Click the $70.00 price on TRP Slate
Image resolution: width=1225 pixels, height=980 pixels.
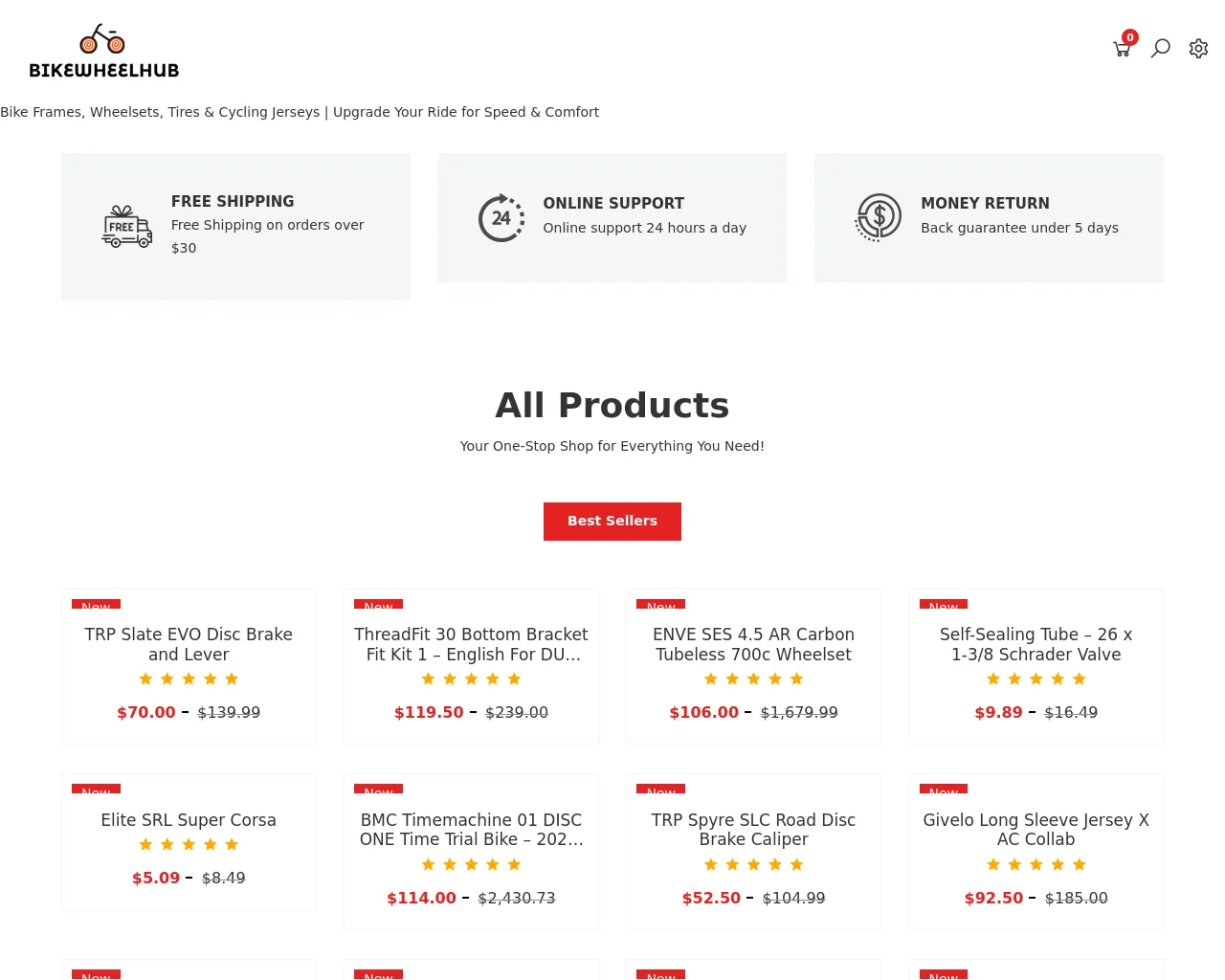146,712
